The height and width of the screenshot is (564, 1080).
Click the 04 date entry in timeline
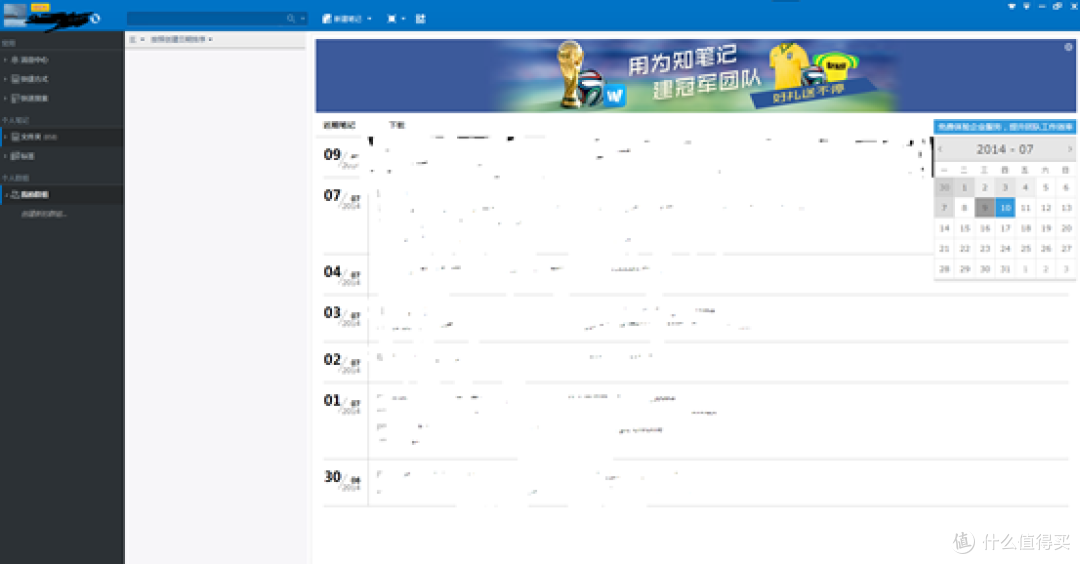click(x=342, y=275)
